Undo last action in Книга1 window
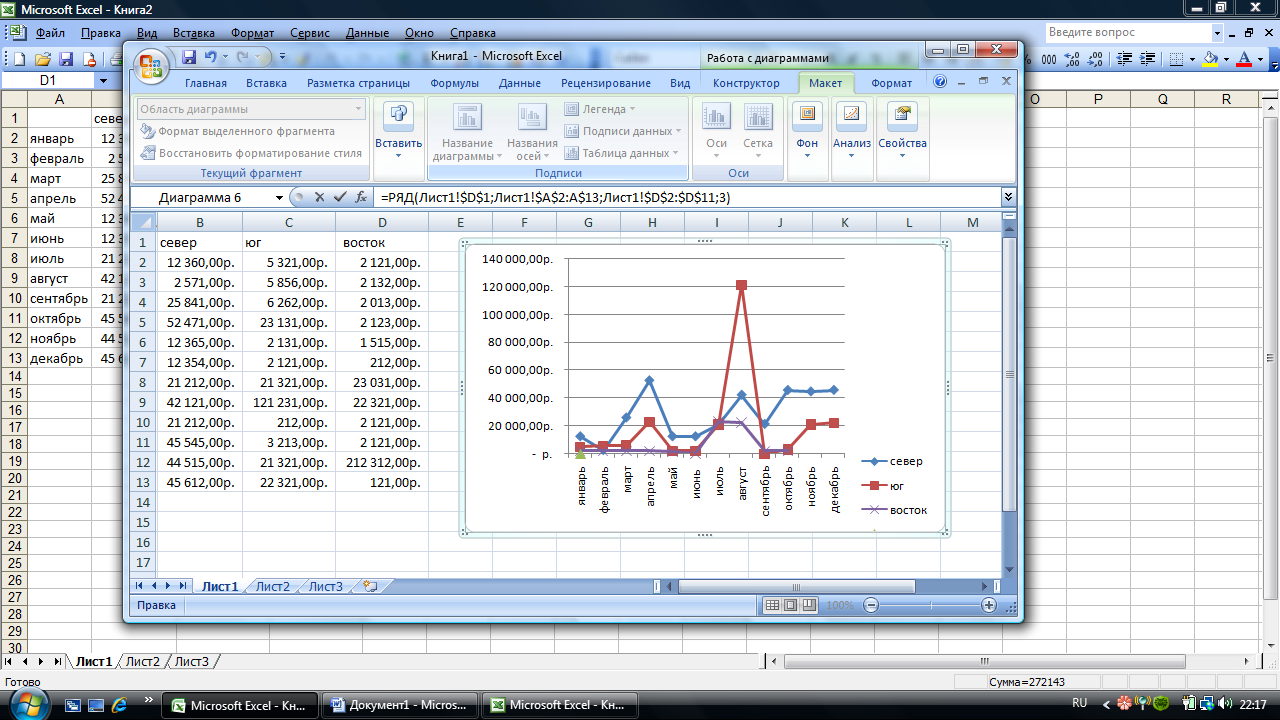This screenshot has height=720, width=1280. tap(210, 57)
